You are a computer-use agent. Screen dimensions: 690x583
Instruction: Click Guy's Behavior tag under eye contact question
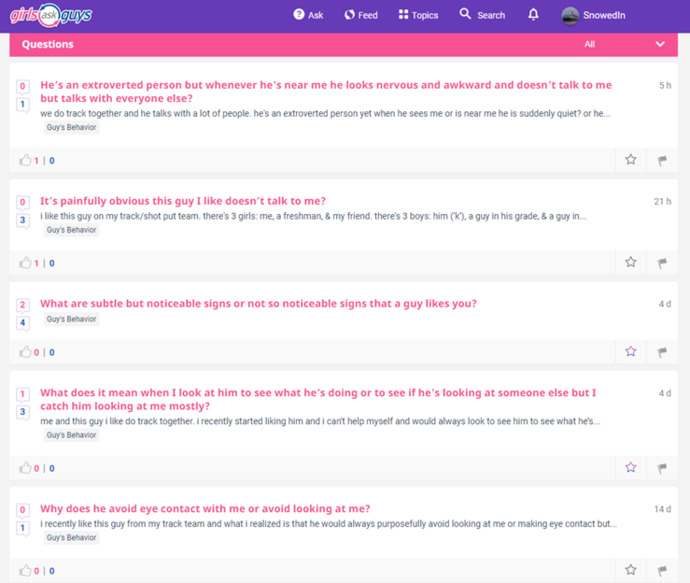tap(71, 537)
